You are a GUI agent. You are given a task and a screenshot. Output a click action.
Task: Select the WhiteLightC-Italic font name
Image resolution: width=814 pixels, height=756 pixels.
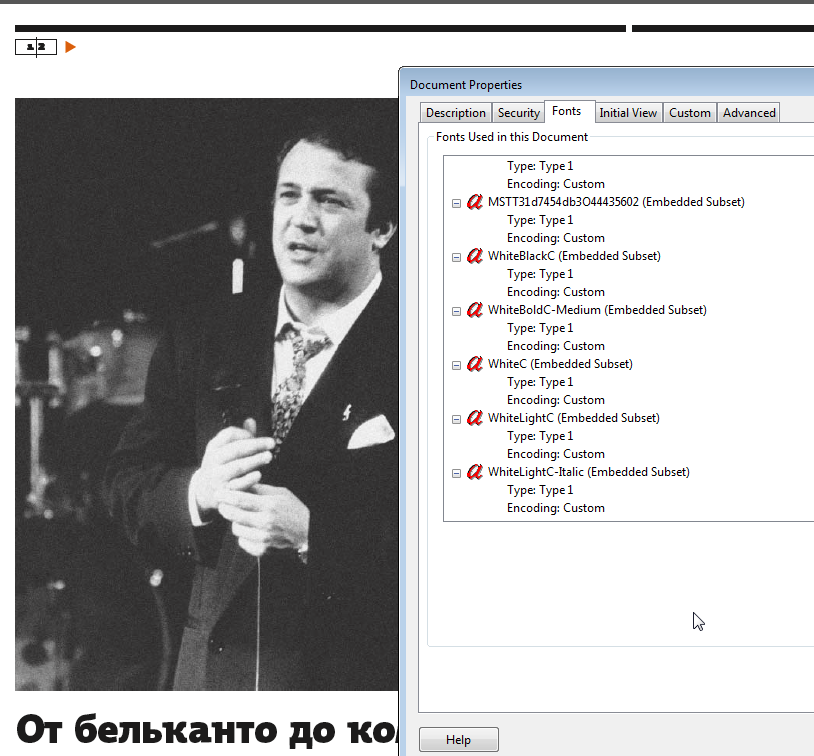pyautogui.click(x=588, y=472)
